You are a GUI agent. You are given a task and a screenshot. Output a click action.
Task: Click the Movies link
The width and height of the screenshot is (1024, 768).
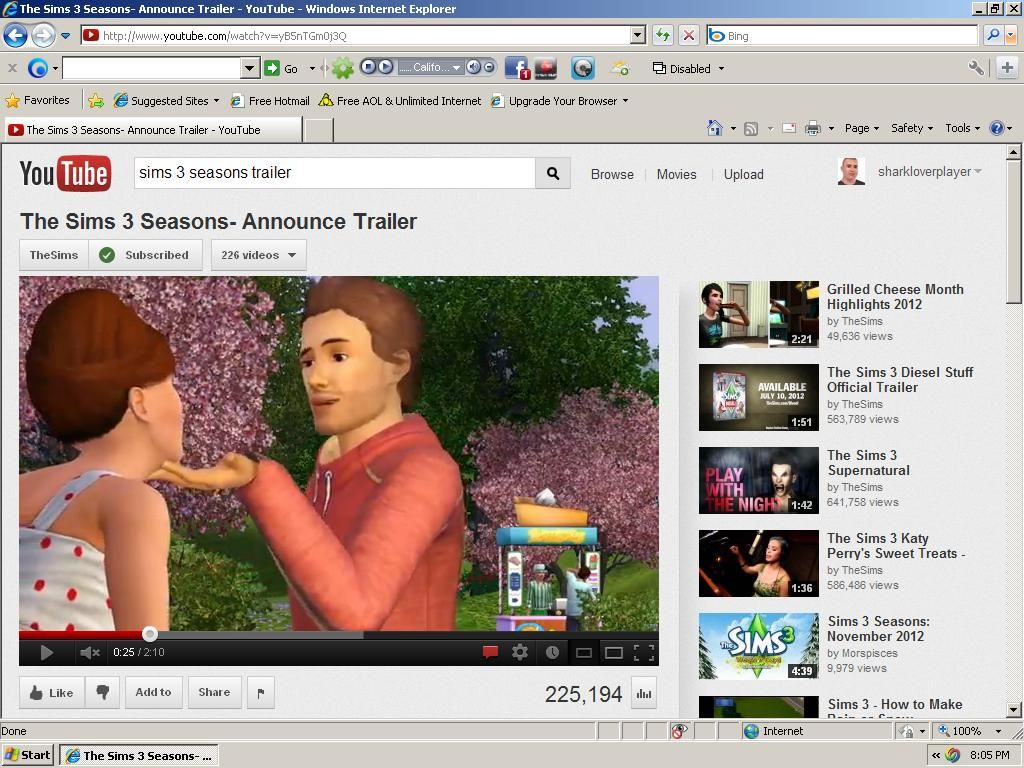[x=677, y=174]
